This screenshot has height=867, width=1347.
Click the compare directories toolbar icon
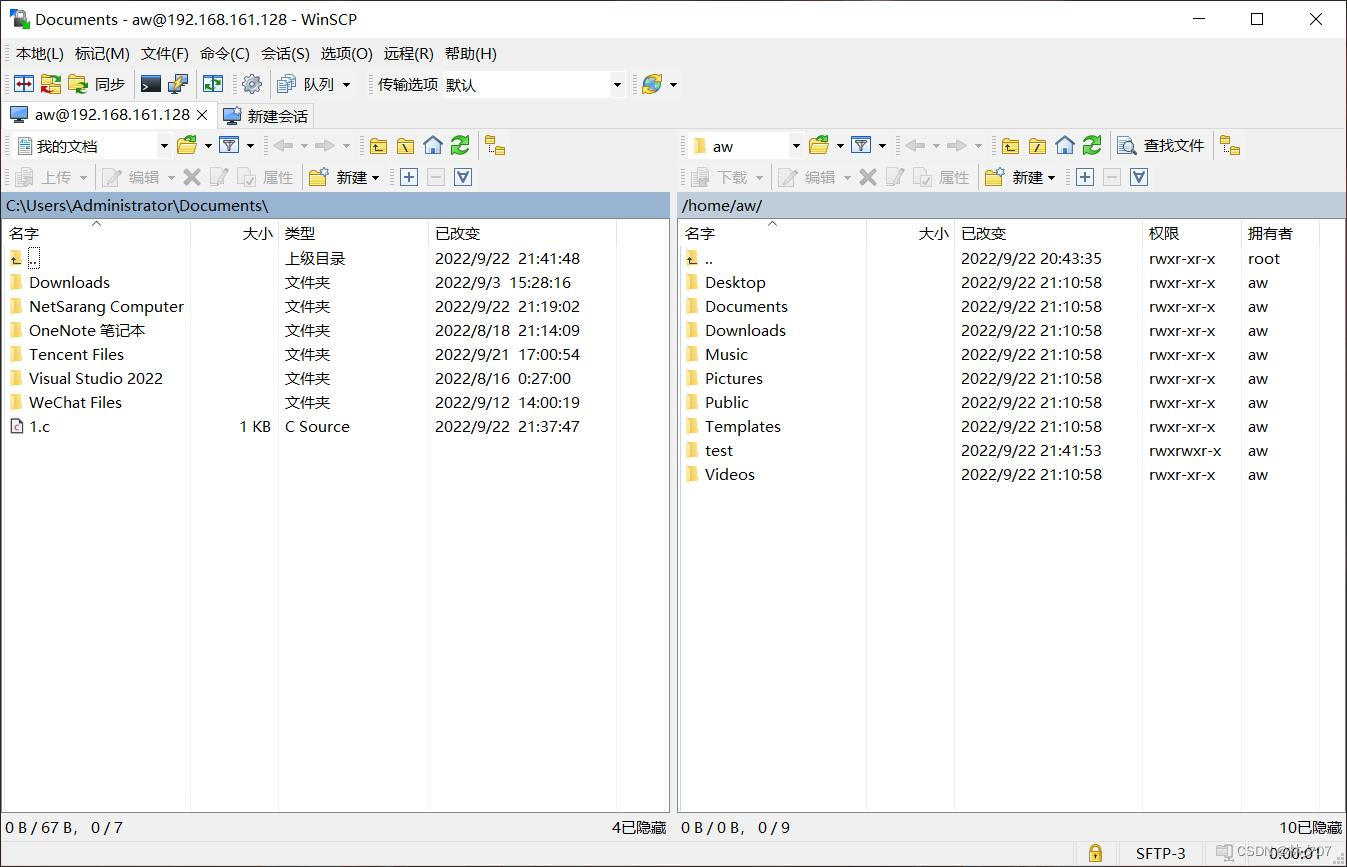(x=24, y=84)
